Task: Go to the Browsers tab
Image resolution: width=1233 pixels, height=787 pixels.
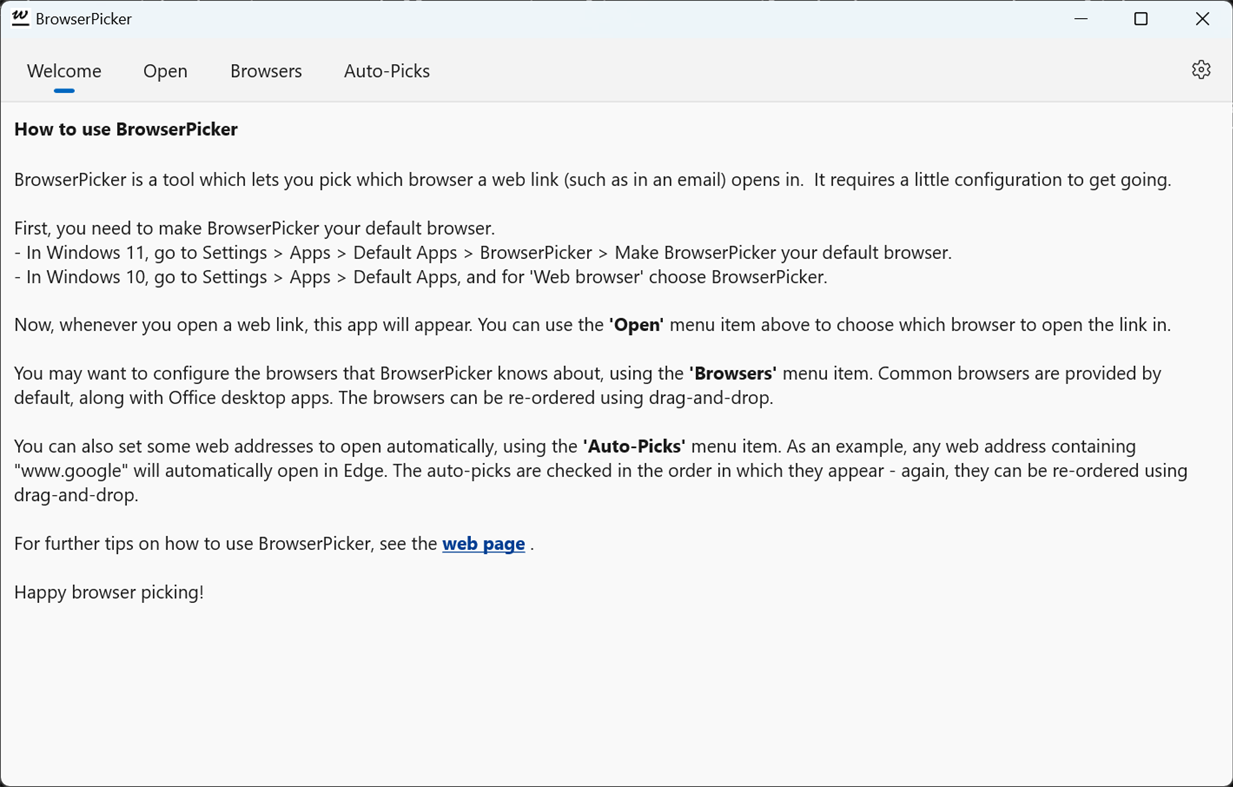Action: pos(266,71)
